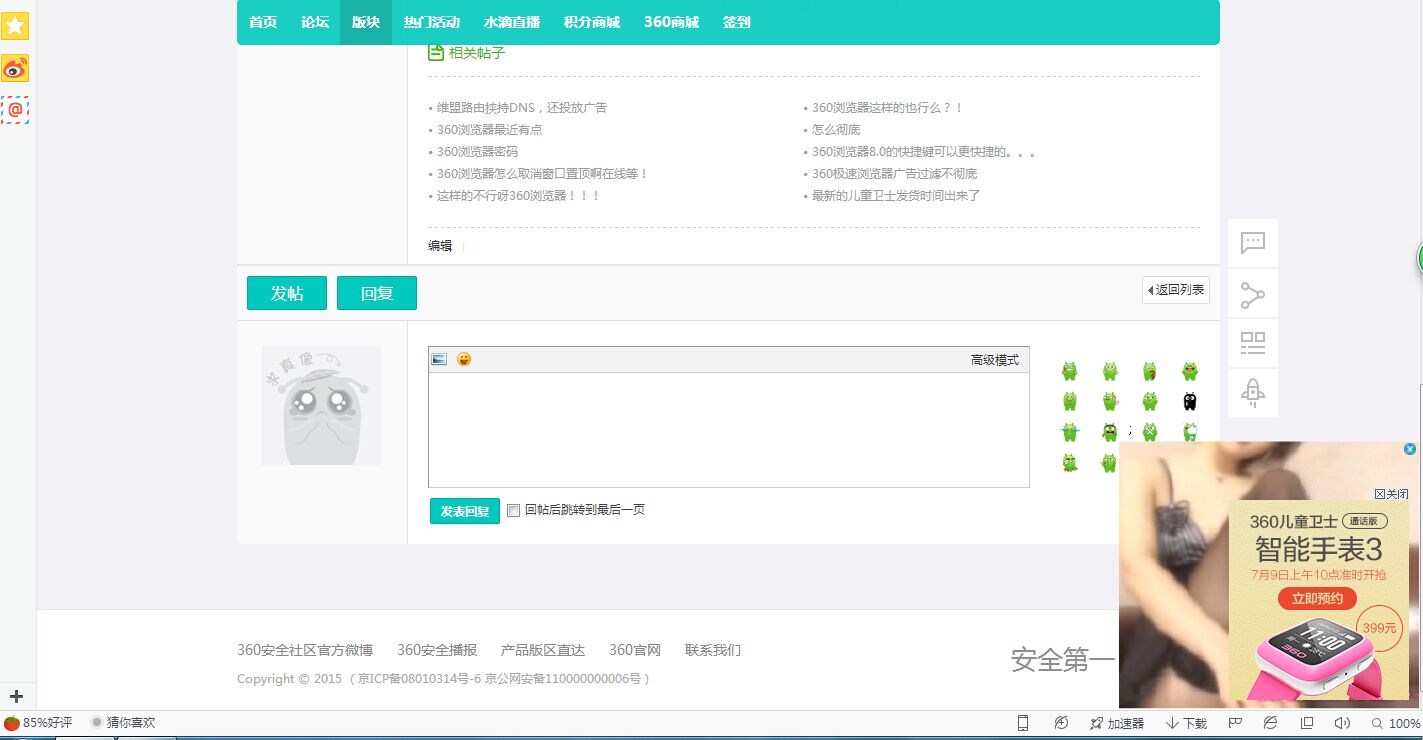Click the mobile phone icon in status bar
This screenshot has width=1423, height=740.
(1023, 723)
